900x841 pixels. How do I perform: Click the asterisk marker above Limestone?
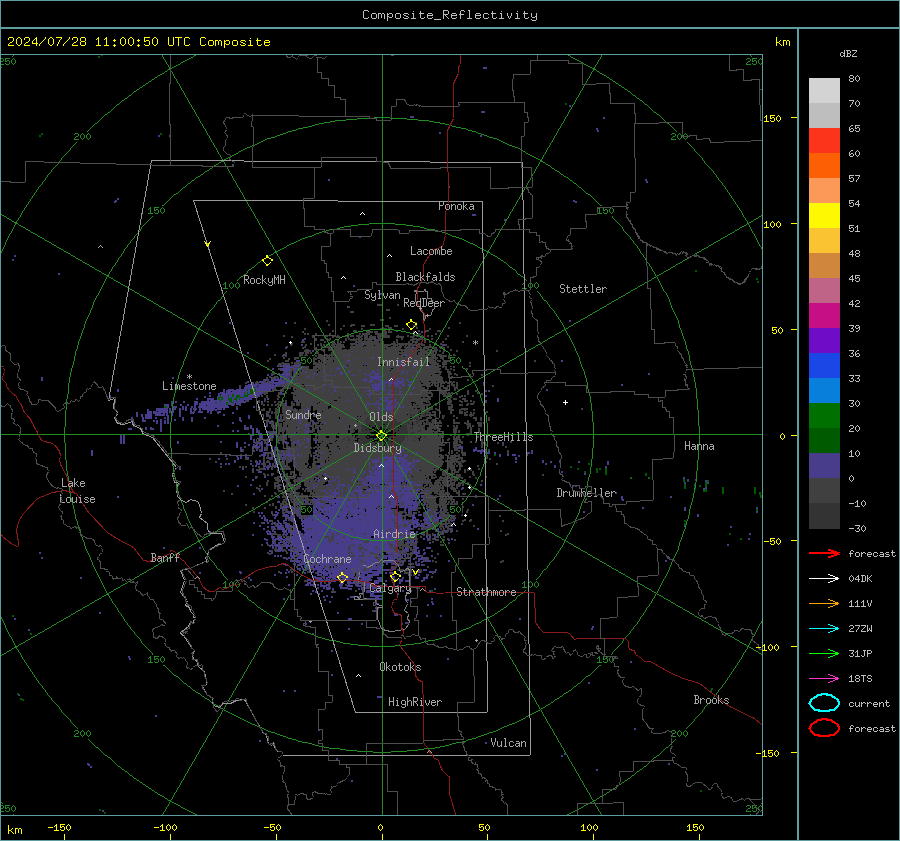(189, 377)
